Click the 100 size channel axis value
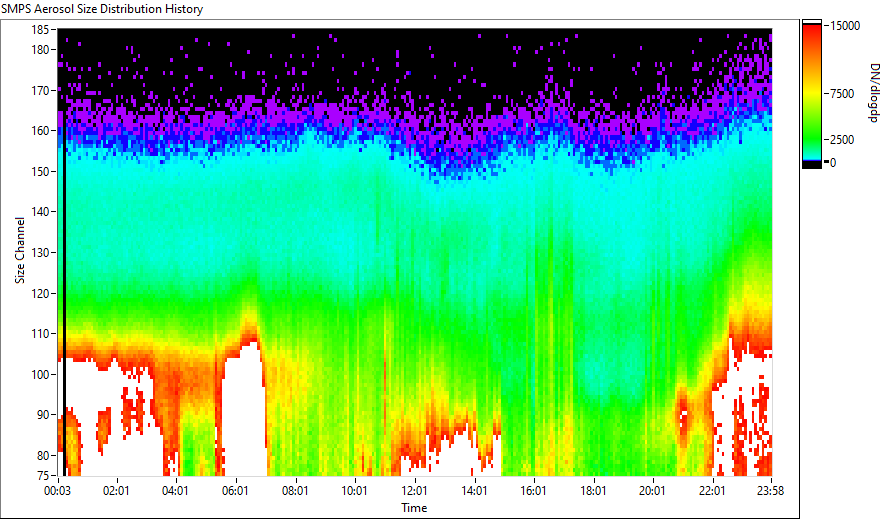 click(x=39, y=374)
